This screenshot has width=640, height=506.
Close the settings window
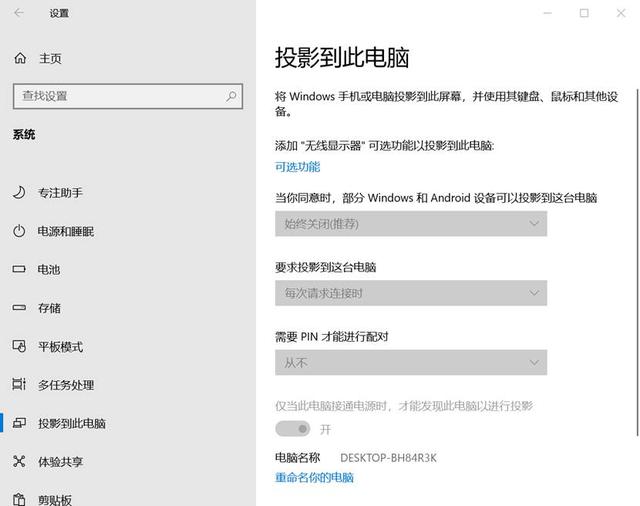click(x=621, y=13)
